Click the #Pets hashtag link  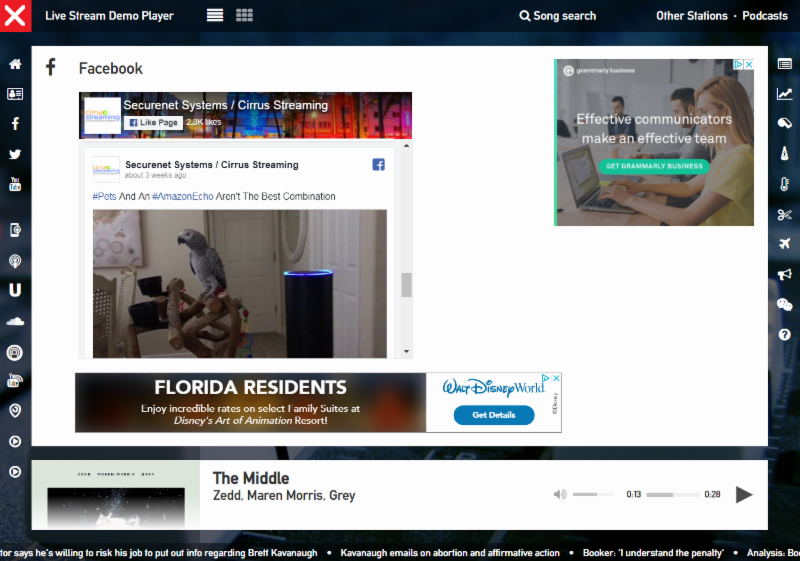click(104, 196)
